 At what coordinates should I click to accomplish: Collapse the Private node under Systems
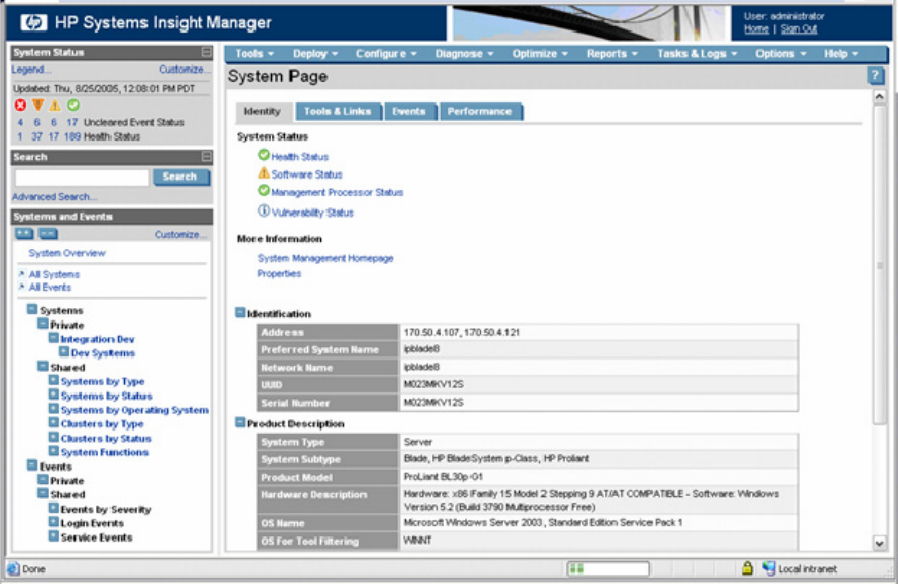pos(43,323)
